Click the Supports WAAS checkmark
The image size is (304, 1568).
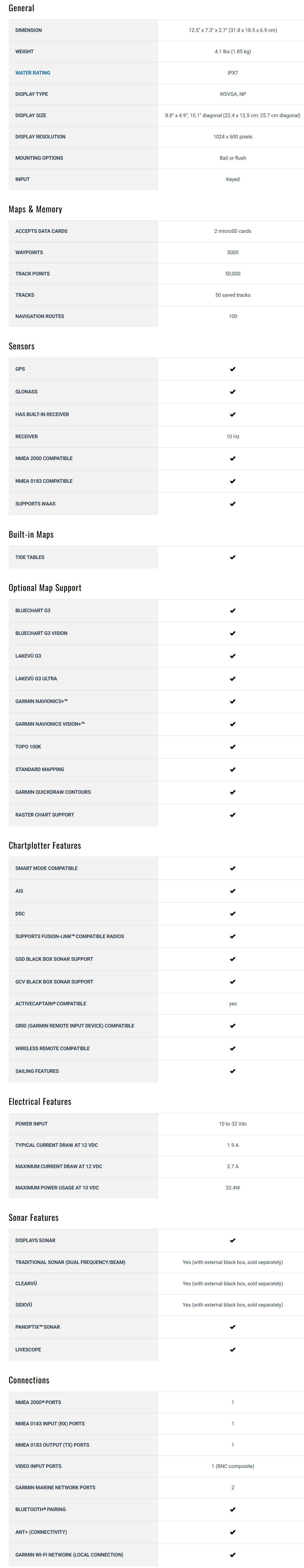click(233, 504)
